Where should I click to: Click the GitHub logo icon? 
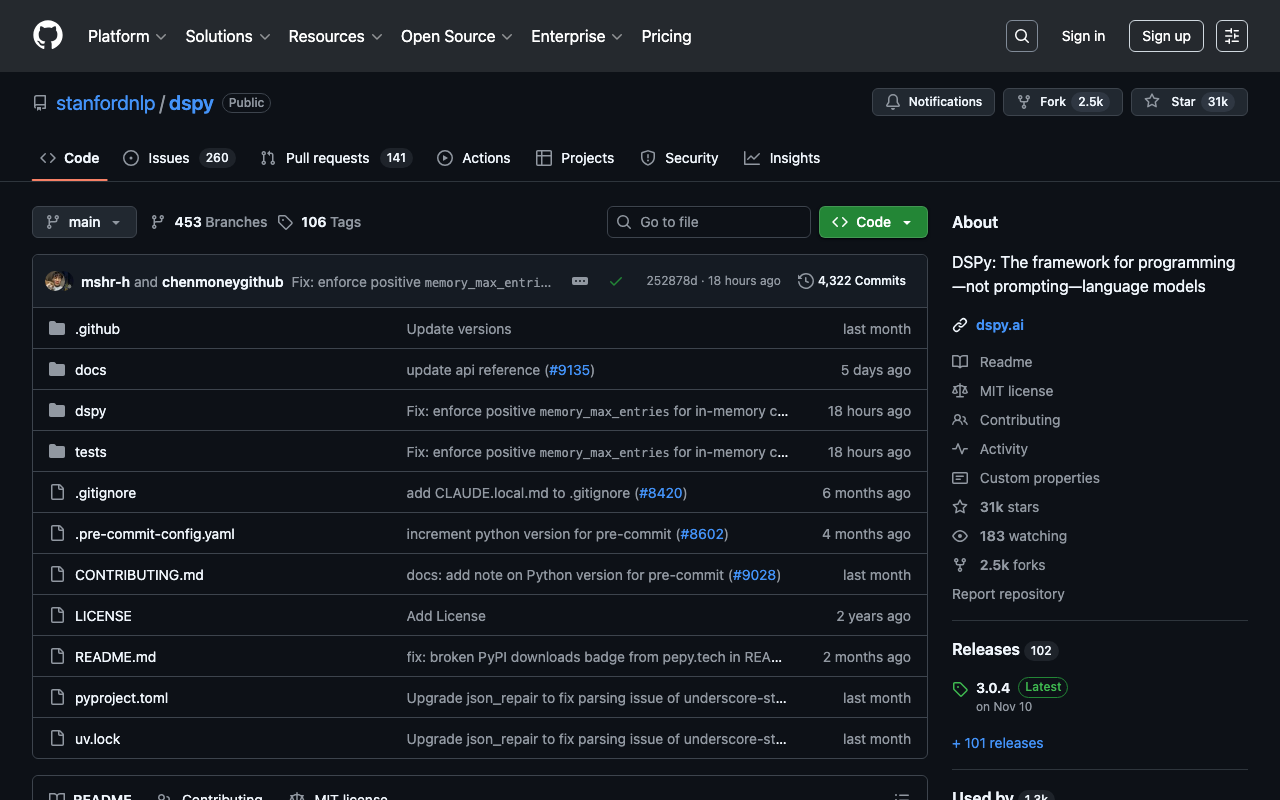(48, 36)
